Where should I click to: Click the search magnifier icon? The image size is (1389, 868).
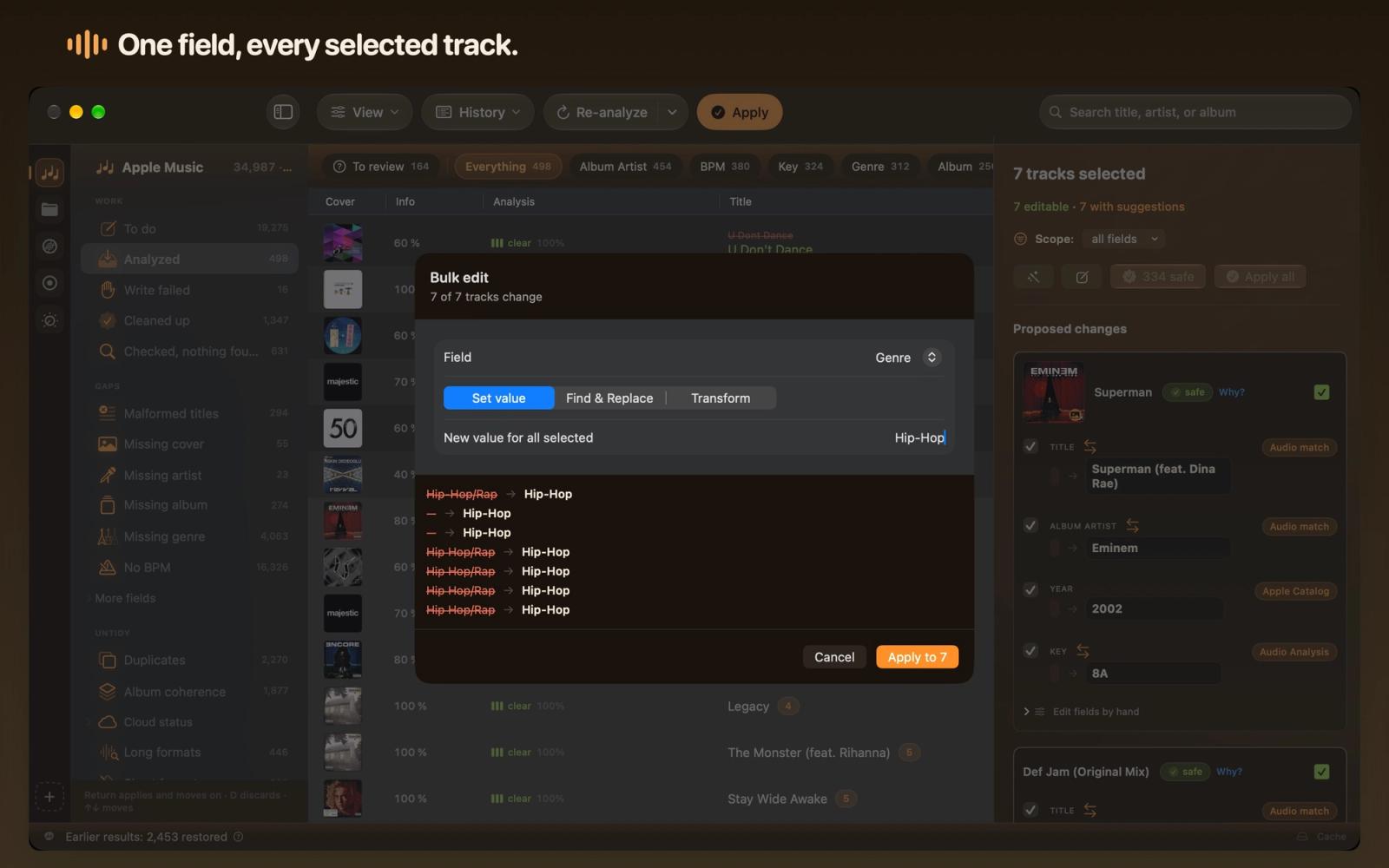[x=1055, y=112]
